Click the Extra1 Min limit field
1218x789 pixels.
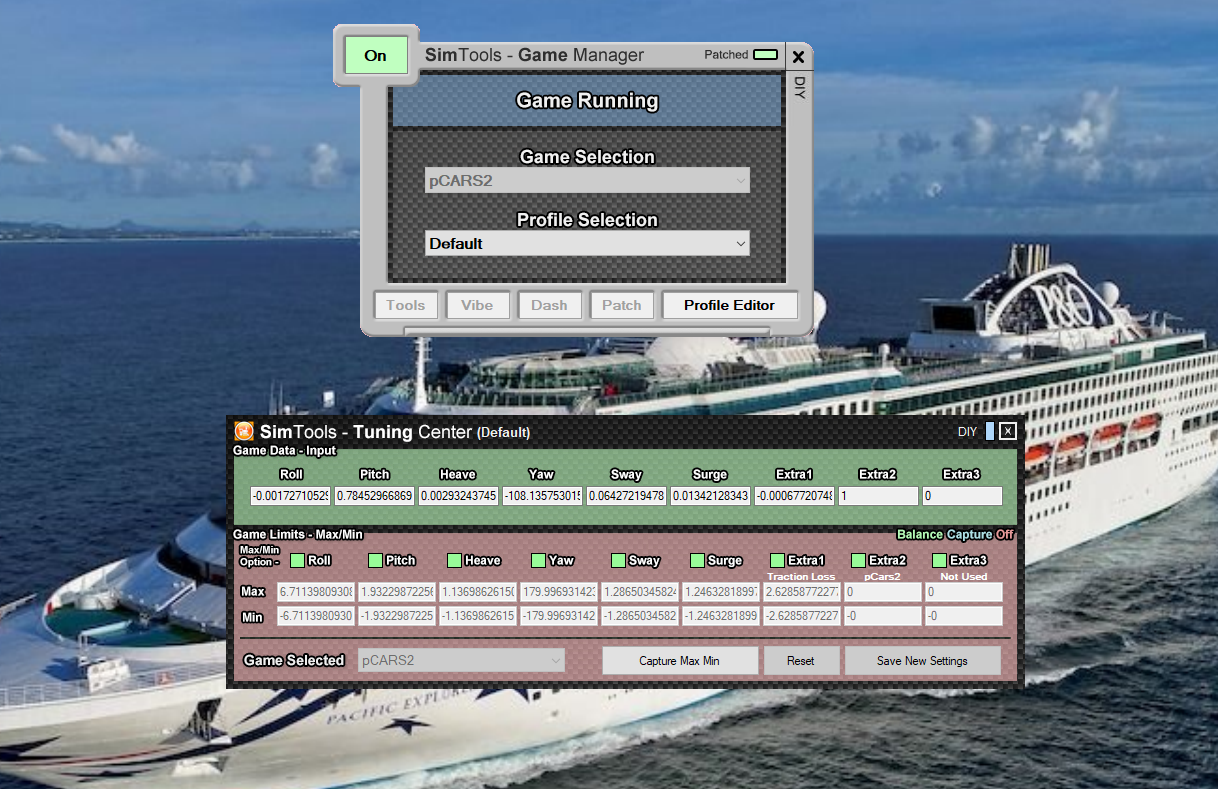[801, 616]
